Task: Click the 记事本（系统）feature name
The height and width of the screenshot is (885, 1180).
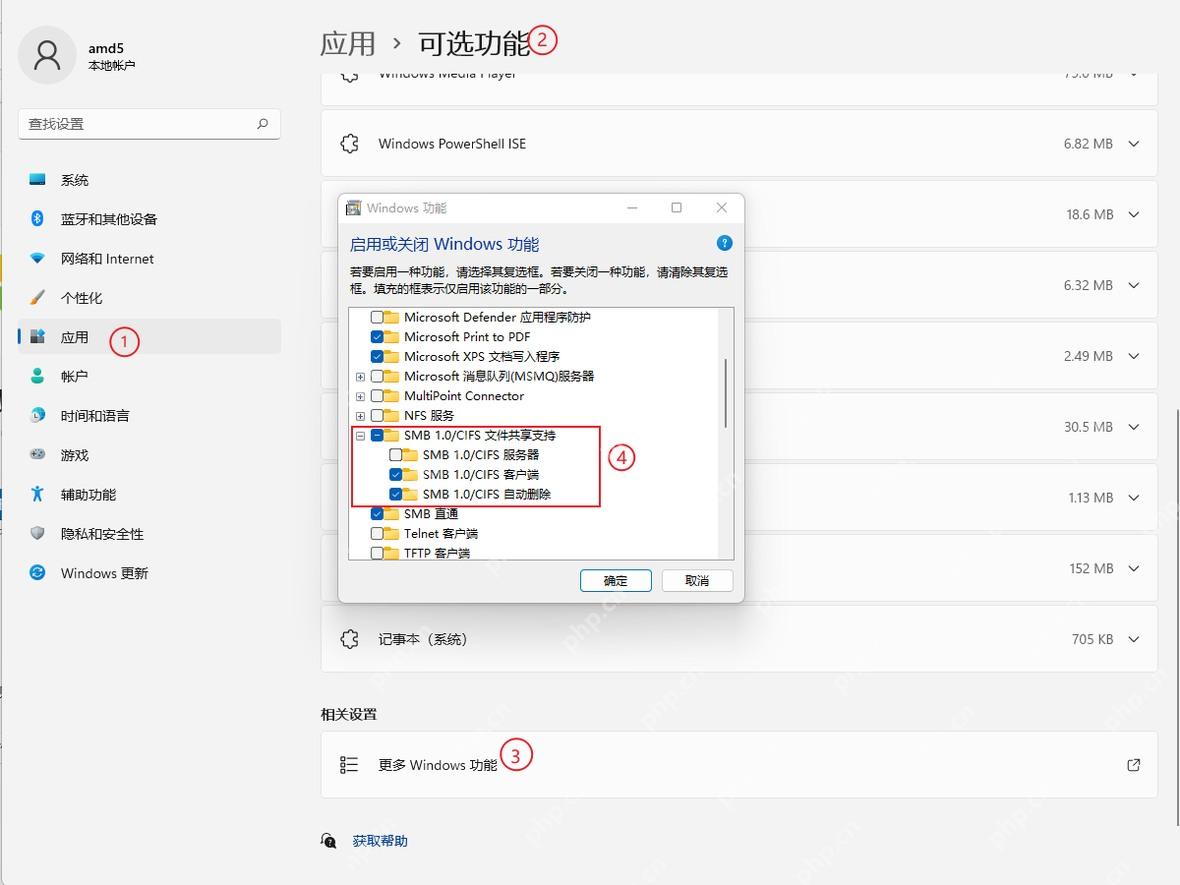Action: tap(422, 639)
